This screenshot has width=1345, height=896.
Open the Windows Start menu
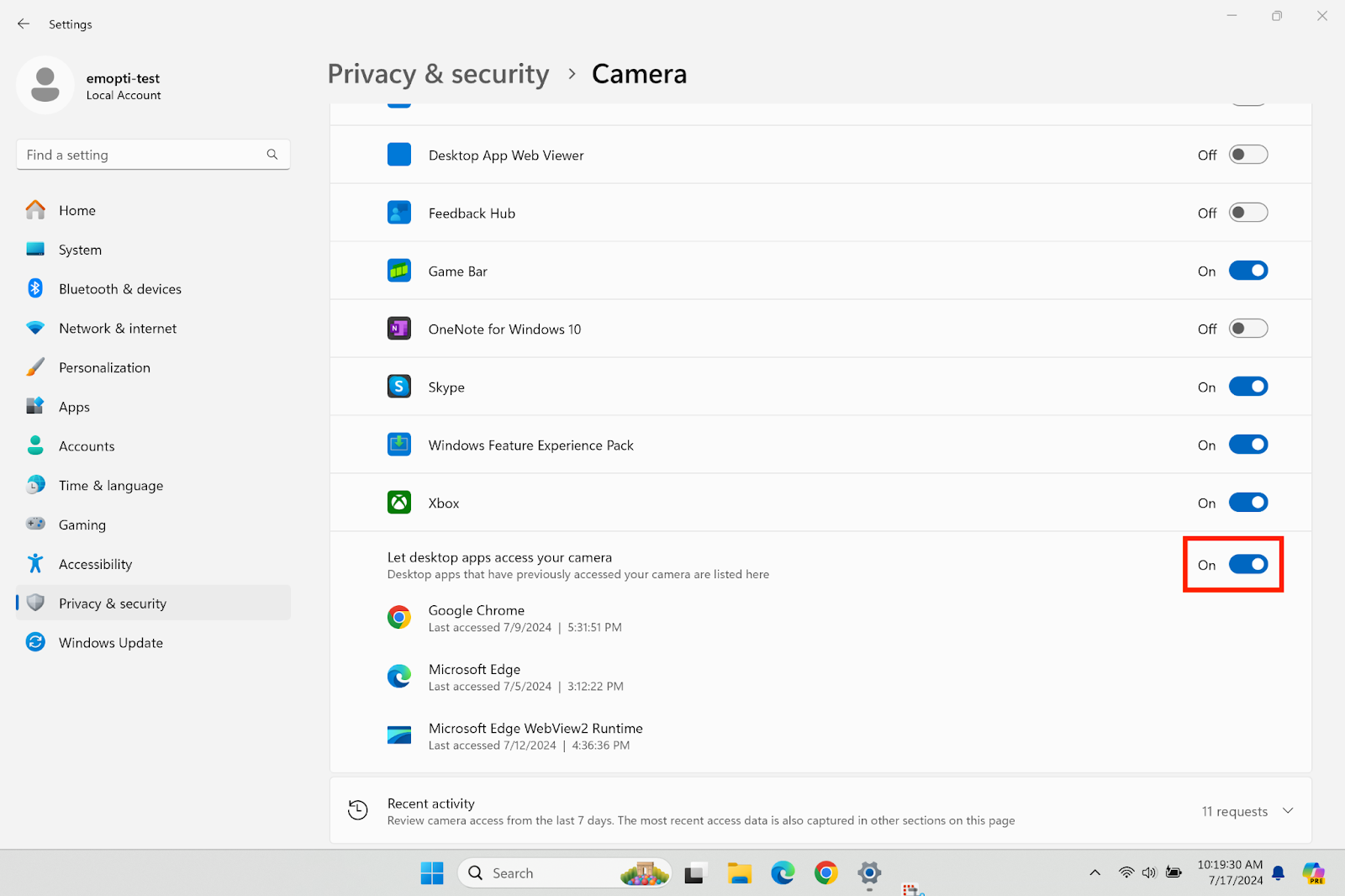[432, 873]
